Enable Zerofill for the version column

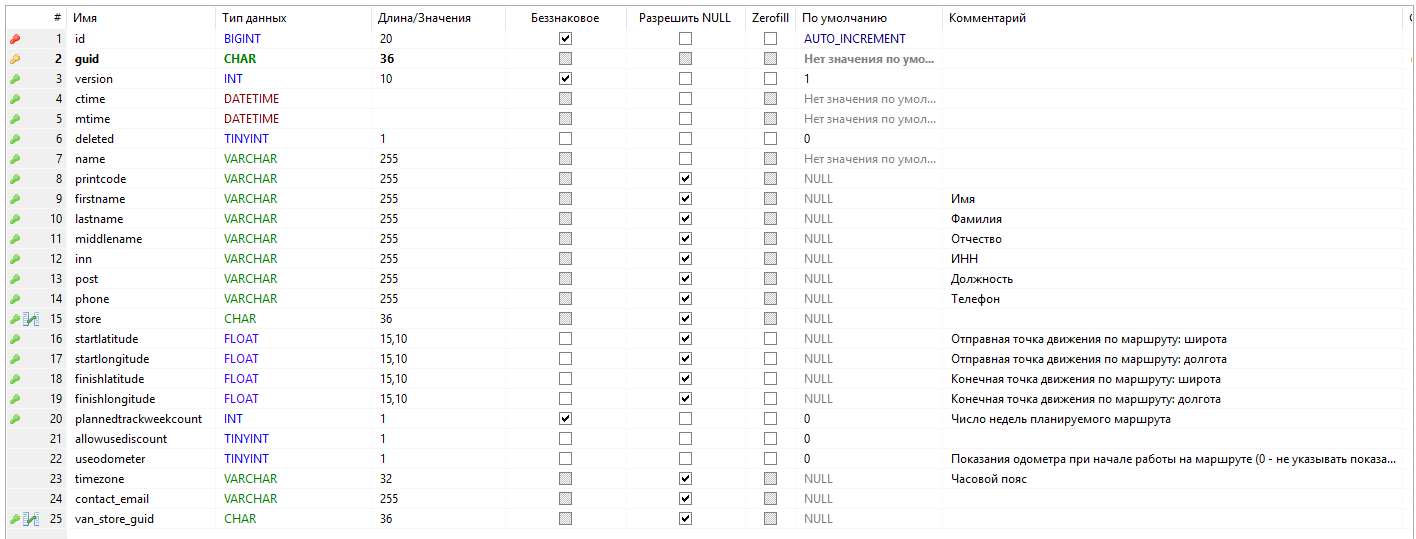click(x=770, y=79)
